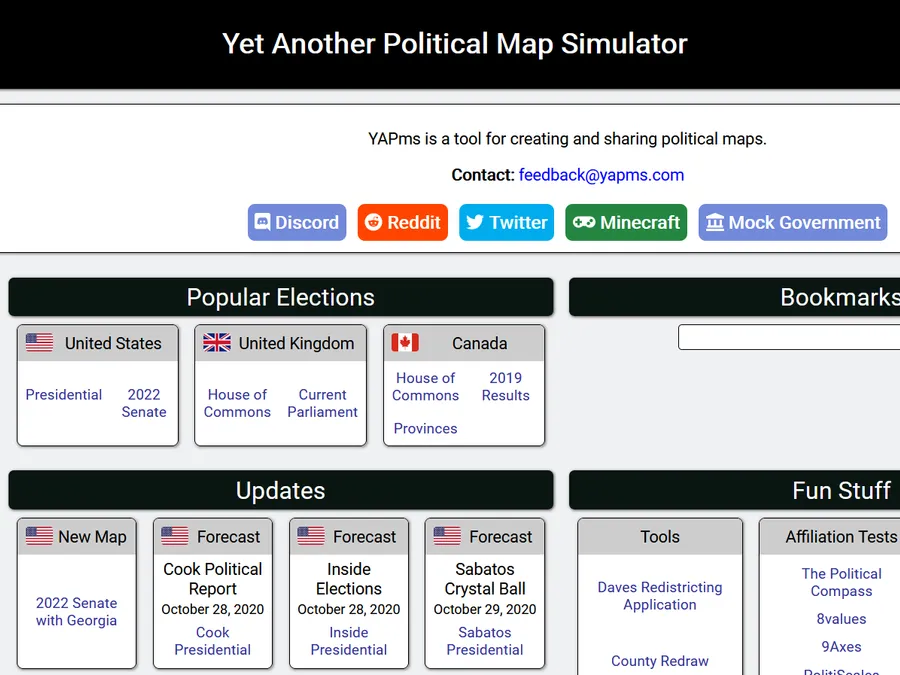Viewport: 900px width, 675px height.
Task: Open the Reddit button
Action: [402, 222]
